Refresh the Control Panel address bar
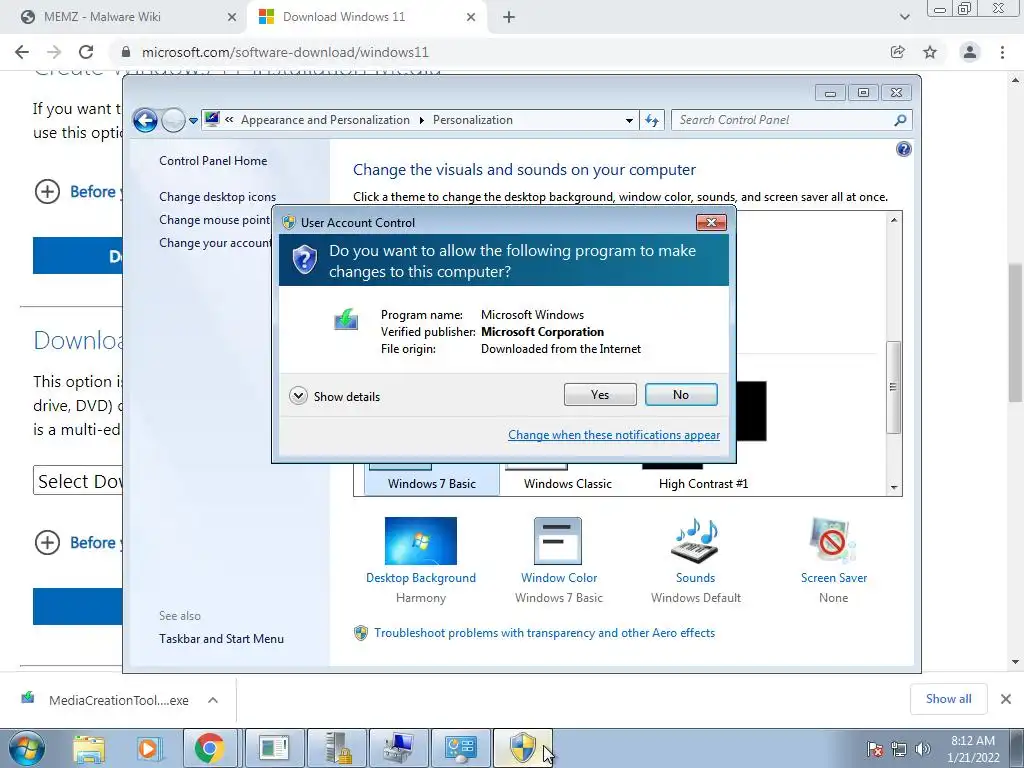 652,120
